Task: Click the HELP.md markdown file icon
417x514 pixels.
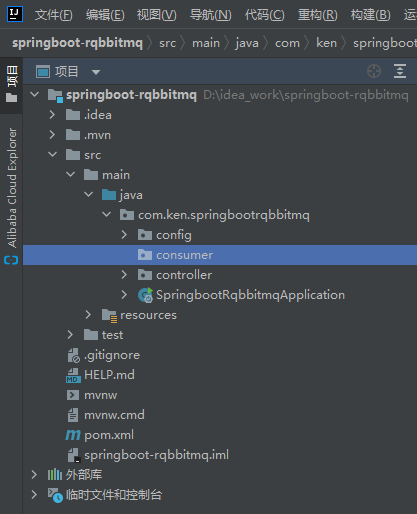Action: (x=73, y=375)
